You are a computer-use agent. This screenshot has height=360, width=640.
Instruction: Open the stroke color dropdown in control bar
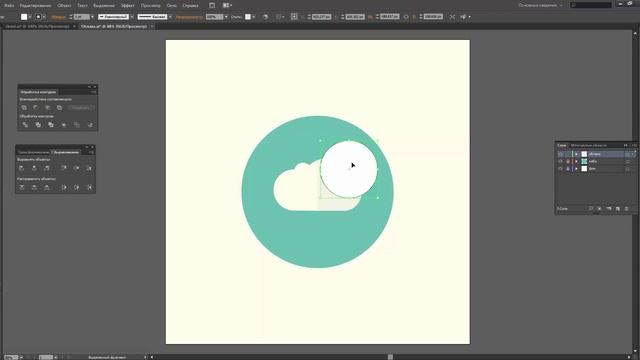(x=44, y=17)
